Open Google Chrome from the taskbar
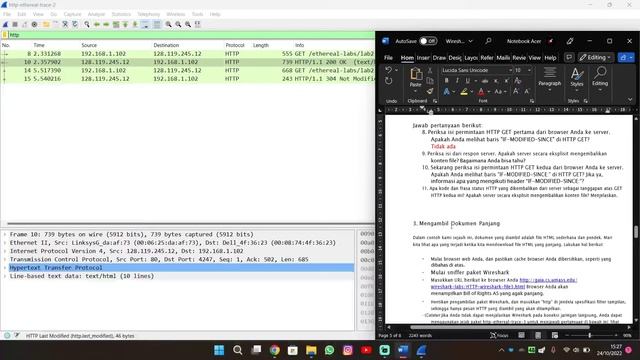The width and height of the screenshot is (640, 360). (274, 350)
